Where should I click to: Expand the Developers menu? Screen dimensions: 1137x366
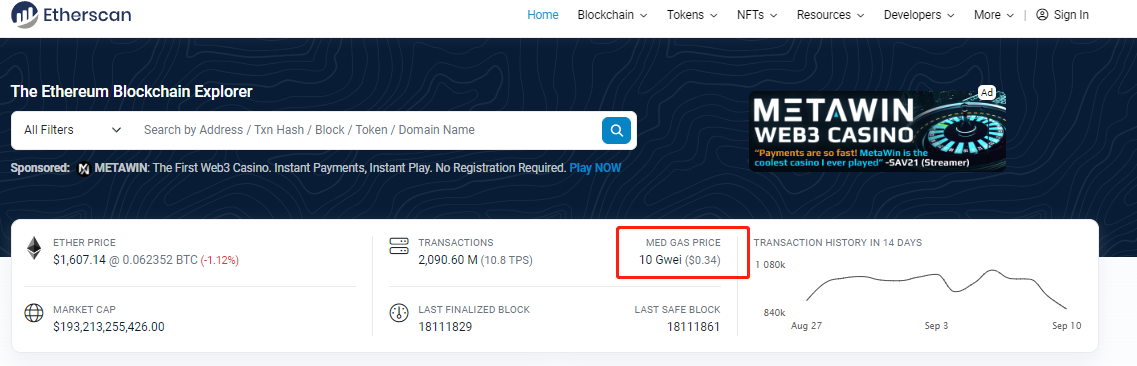tap(919, 14)
